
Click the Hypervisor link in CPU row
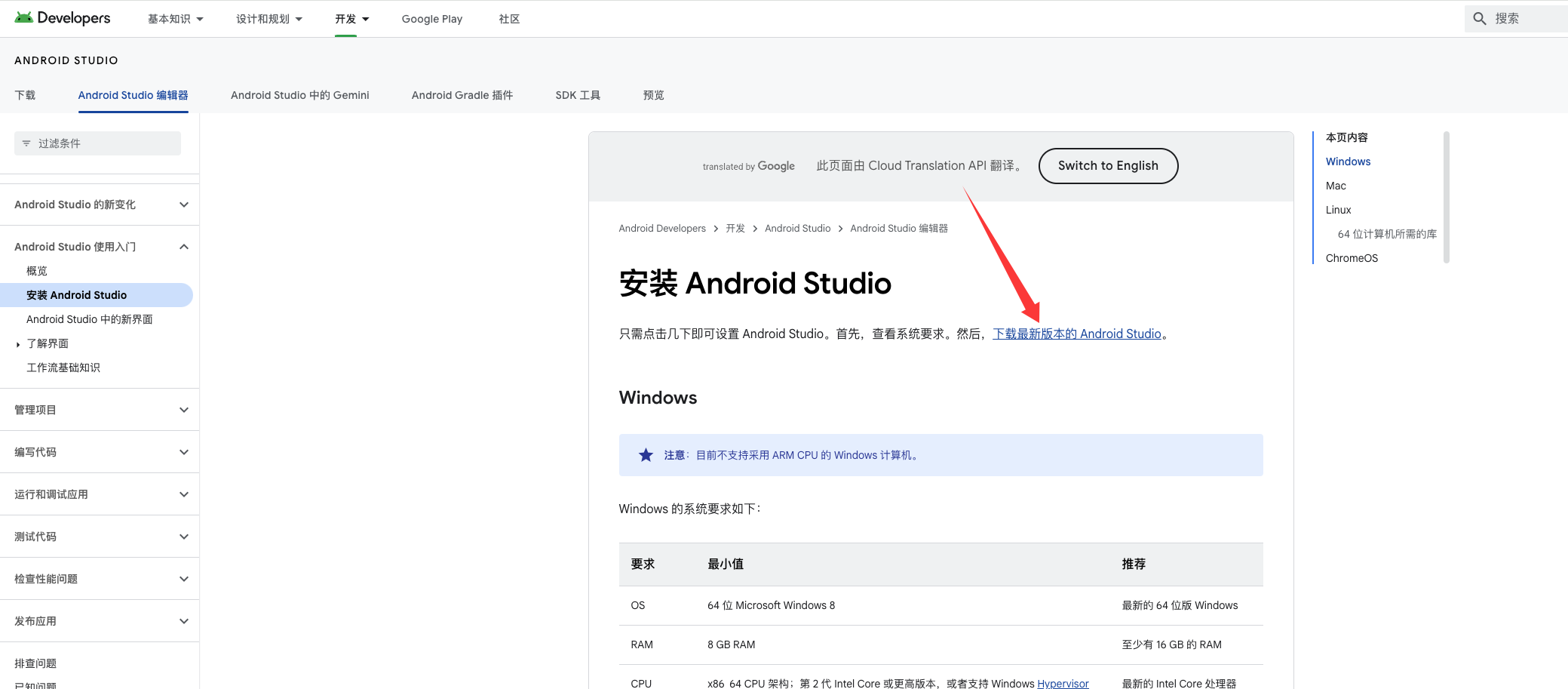[1063, 683]
